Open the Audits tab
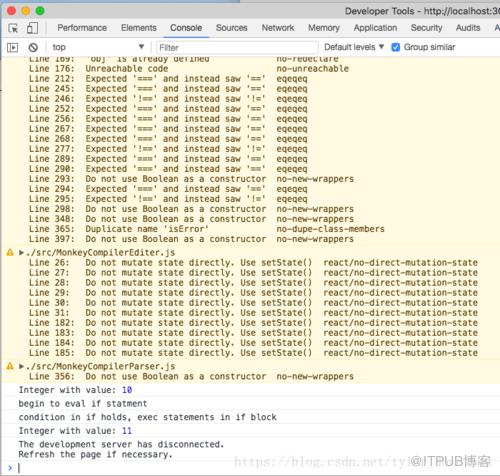 click(468, 28)
